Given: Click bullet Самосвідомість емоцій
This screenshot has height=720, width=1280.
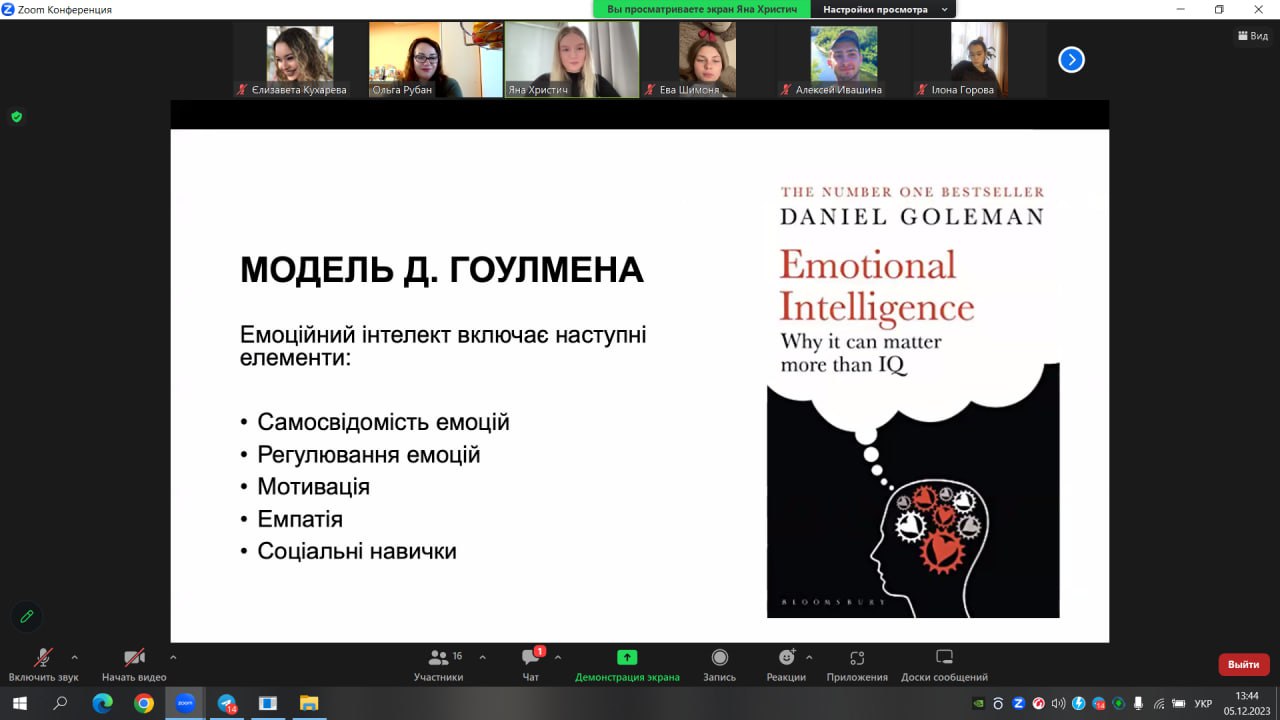Looking at the screenshot, I should click(x=383, y=422).
